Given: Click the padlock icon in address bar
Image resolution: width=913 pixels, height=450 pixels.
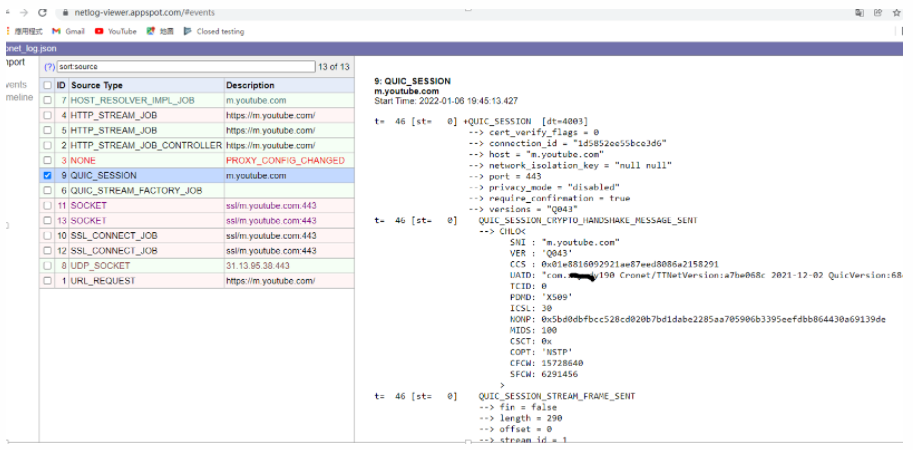Looking at the screenshot, I should [x=66, y=12].
